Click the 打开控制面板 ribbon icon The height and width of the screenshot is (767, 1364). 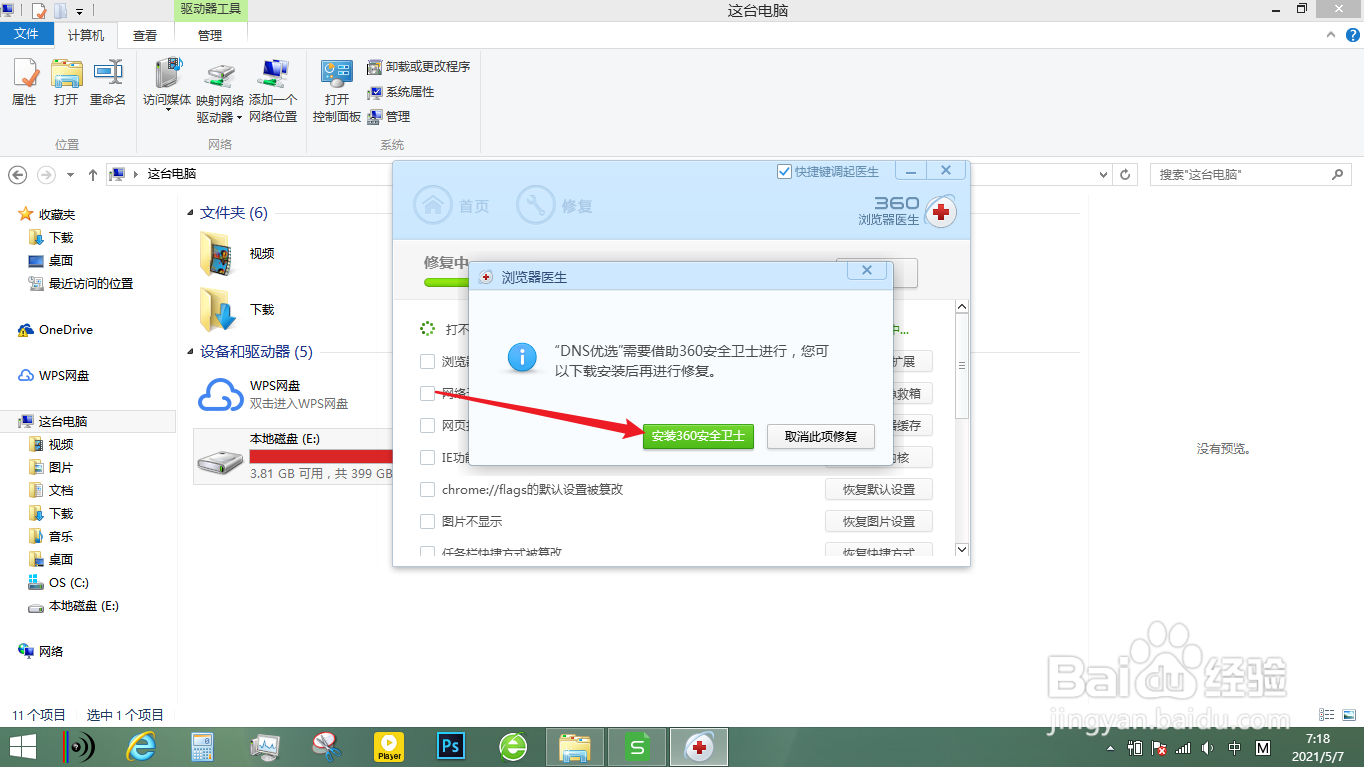[x=337, y=91]
